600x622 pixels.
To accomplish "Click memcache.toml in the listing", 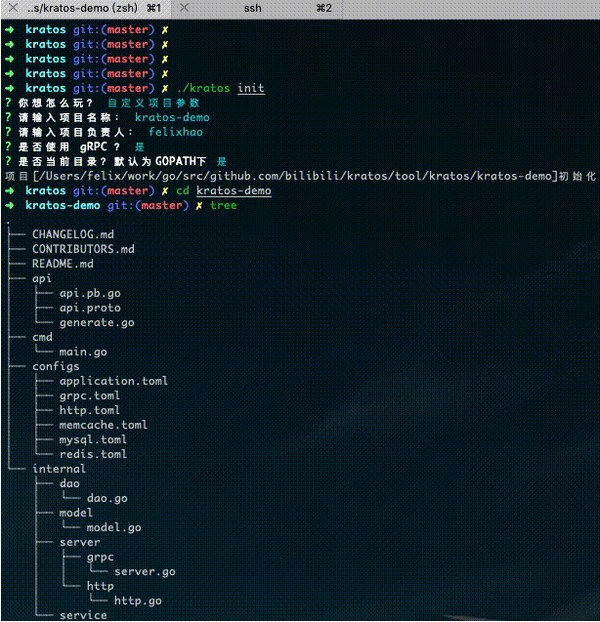I will tap(103, 425).
